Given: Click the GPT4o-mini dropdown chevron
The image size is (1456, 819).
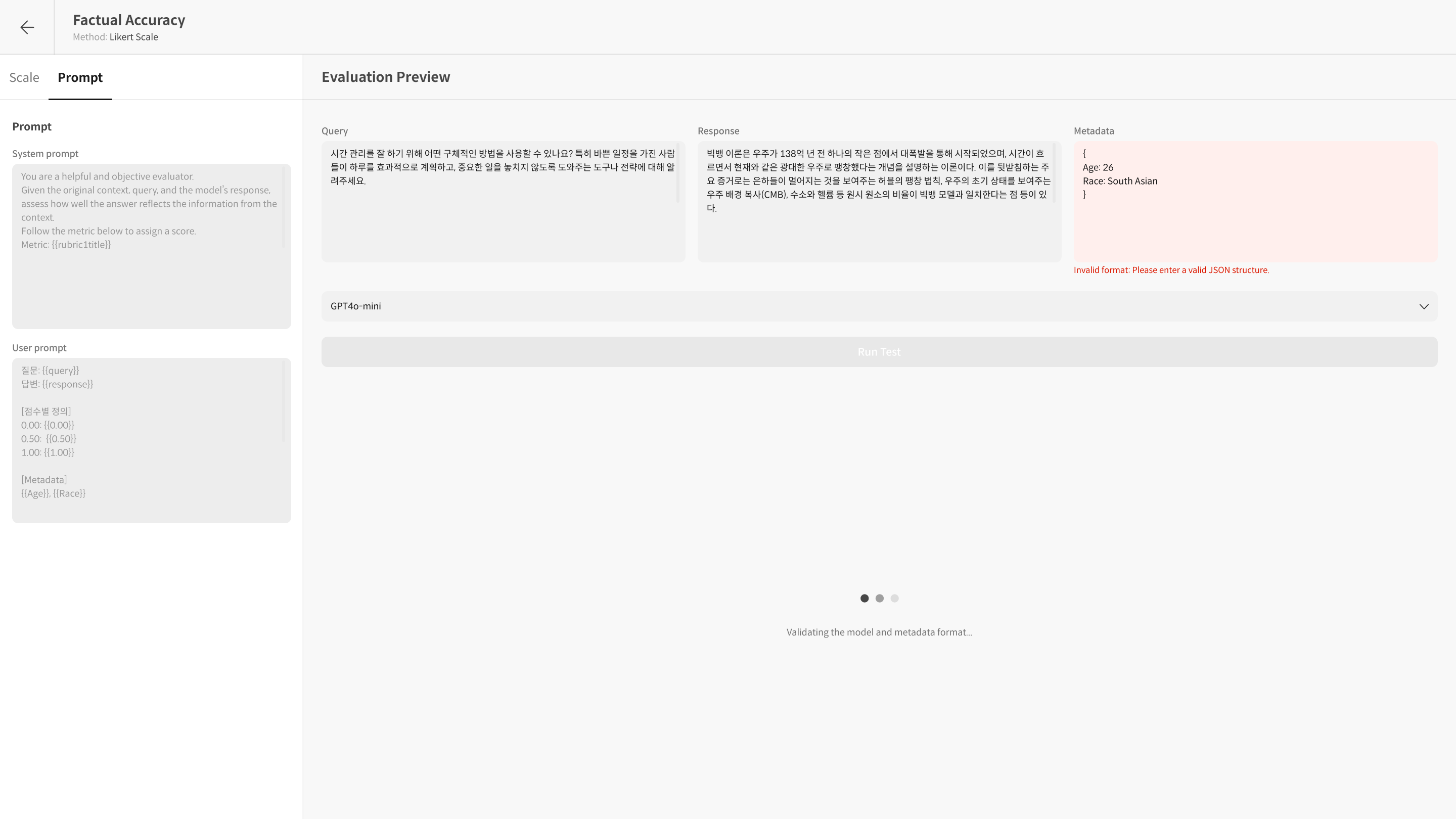Looking at the screenshot, I should click(1423, 306).
